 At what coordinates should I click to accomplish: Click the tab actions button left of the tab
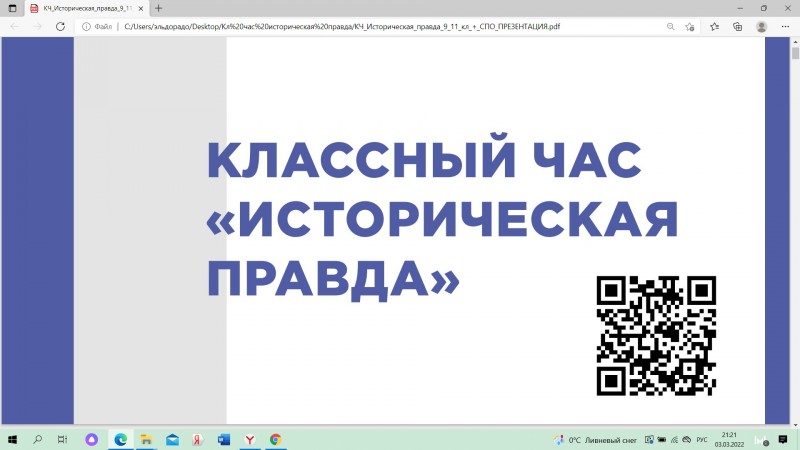[x=12, y=8]
